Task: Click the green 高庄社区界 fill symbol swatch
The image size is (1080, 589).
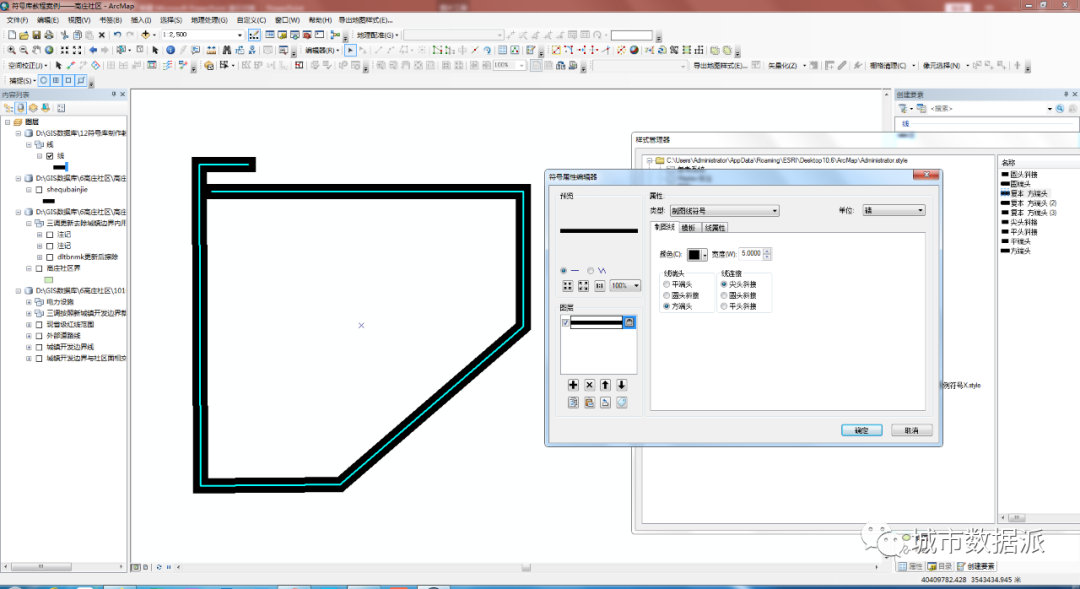Action: pyautogui.click(x=49, y=280)
